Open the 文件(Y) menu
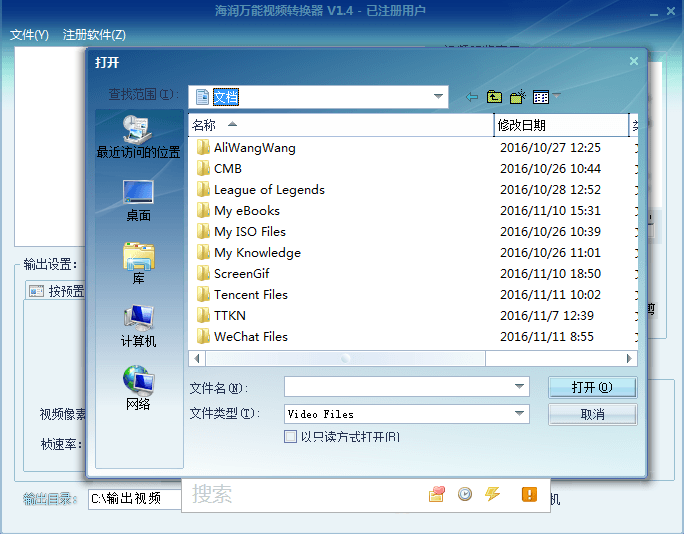The image size is (684, 534). (x=29, y=35)
